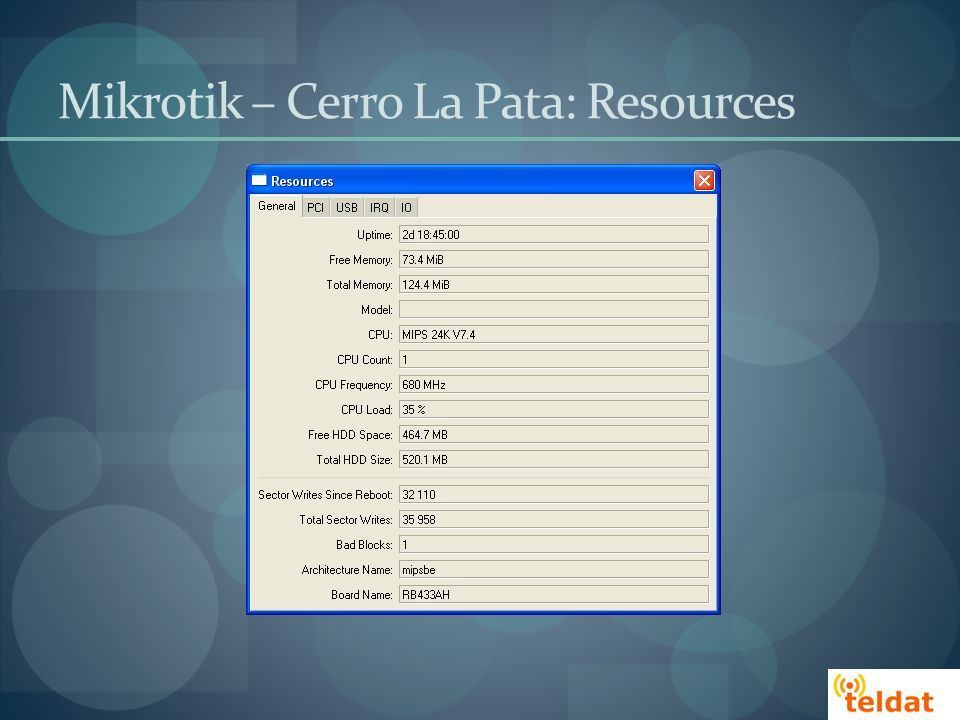Open the USB tab
This screenshot has width=960, height=720.
[347, 208]
